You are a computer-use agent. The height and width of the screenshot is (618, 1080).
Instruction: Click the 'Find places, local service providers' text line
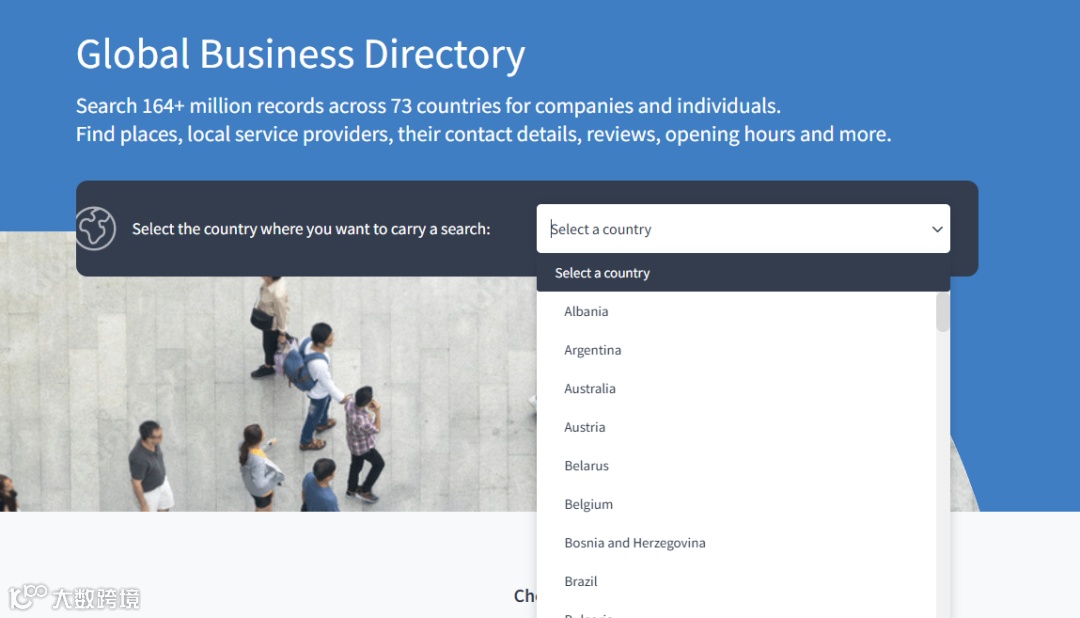click(x=484, y=134)
